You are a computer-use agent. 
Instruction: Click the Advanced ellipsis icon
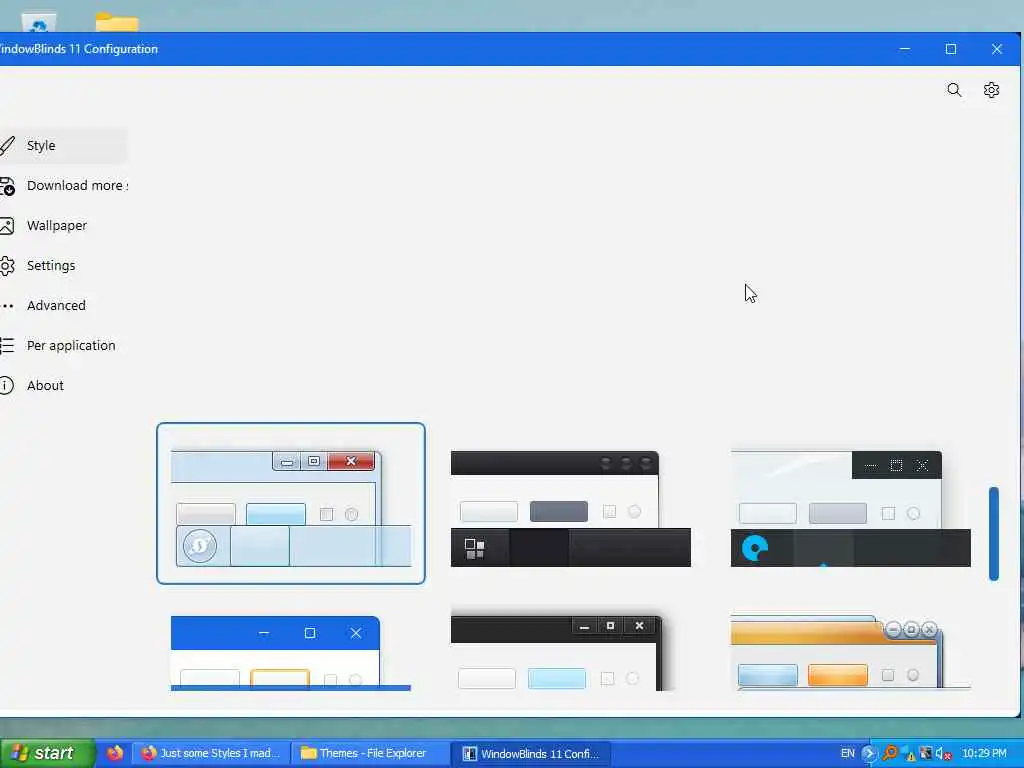pos(7,306)
